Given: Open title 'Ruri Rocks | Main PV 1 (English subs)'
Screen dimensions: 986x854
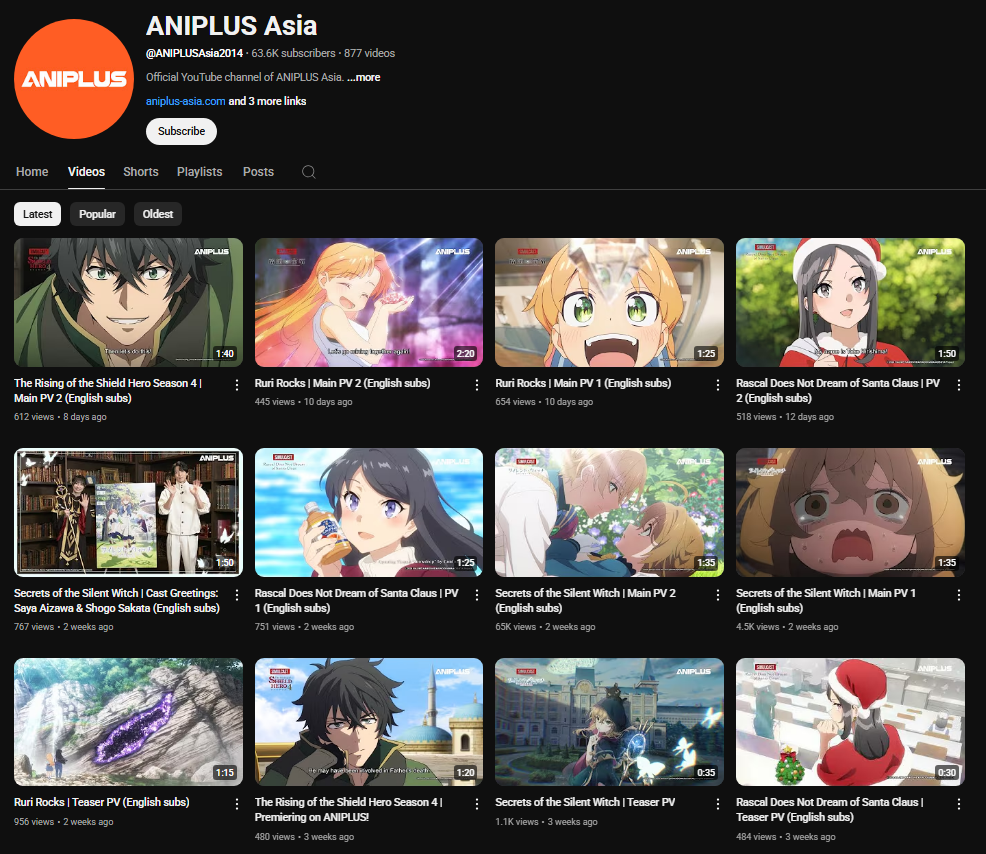Looking at the screenshot, I should (583, 383).
